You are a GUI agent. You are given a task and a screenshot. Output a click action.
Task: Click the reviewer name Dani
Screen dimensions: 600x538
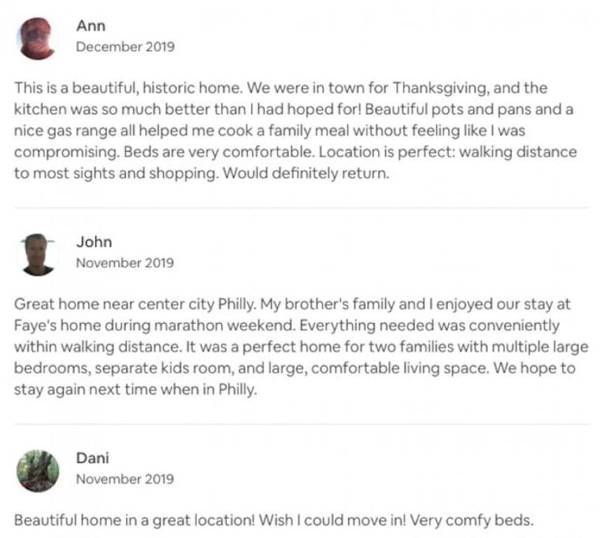[94, 458]
